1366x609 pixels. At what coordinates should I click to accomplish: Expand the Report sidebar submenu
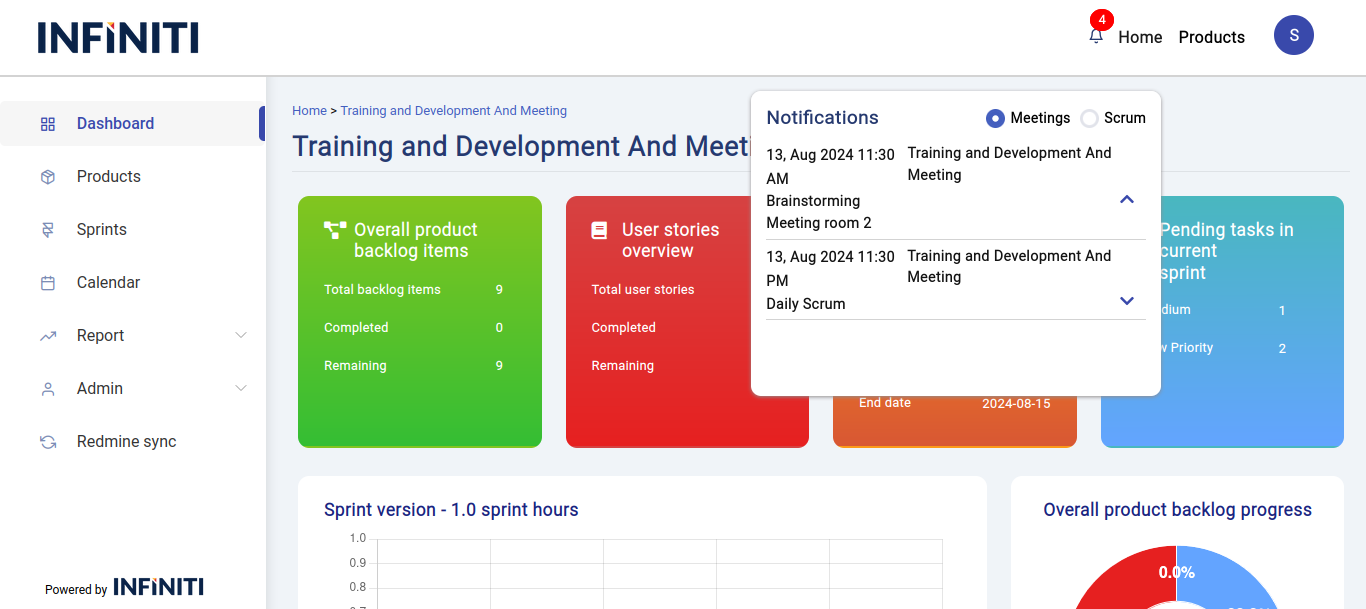pyautogui.click(x=241, y=335)
